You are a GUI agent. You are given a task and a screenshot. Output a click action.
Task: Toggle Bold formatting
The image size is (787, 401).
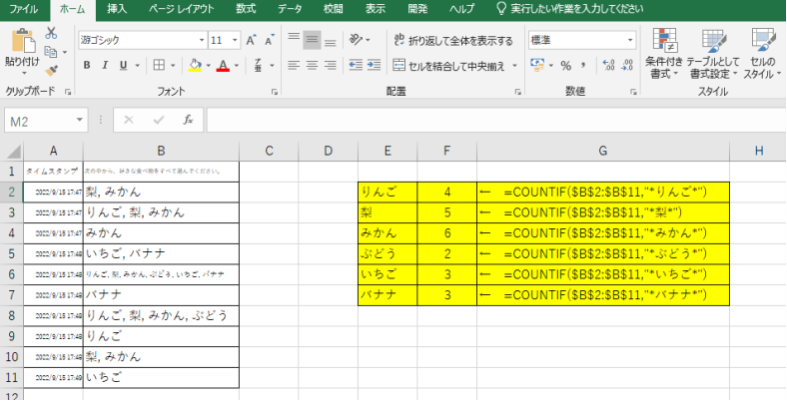pos(87,65)
